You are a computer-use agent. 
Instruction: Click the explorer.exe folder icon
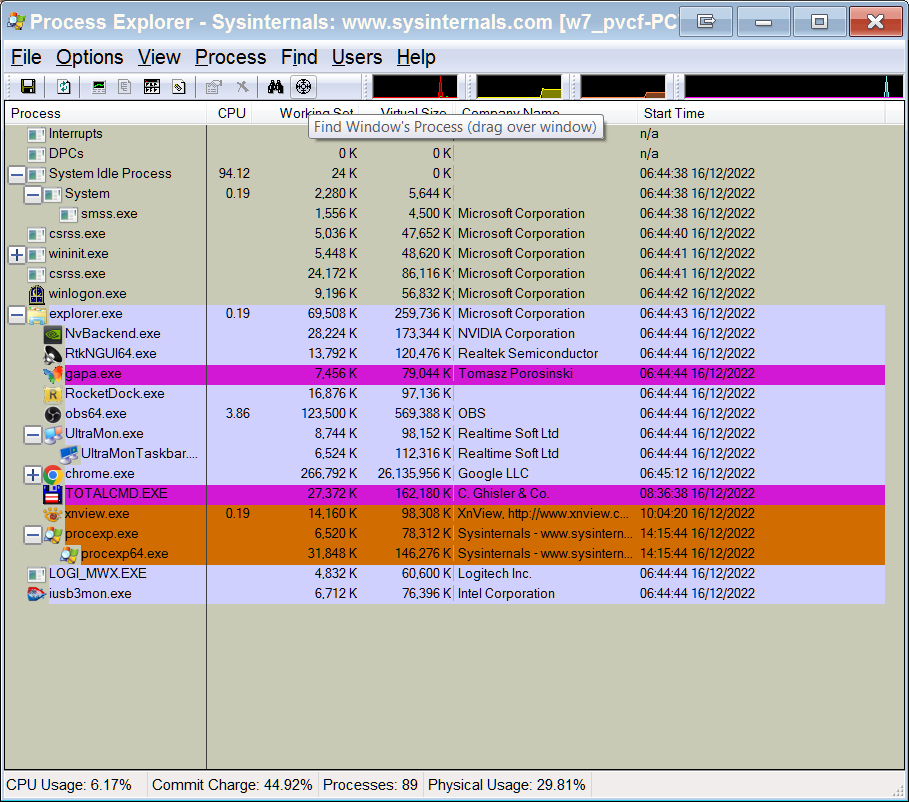click(37, 314)
